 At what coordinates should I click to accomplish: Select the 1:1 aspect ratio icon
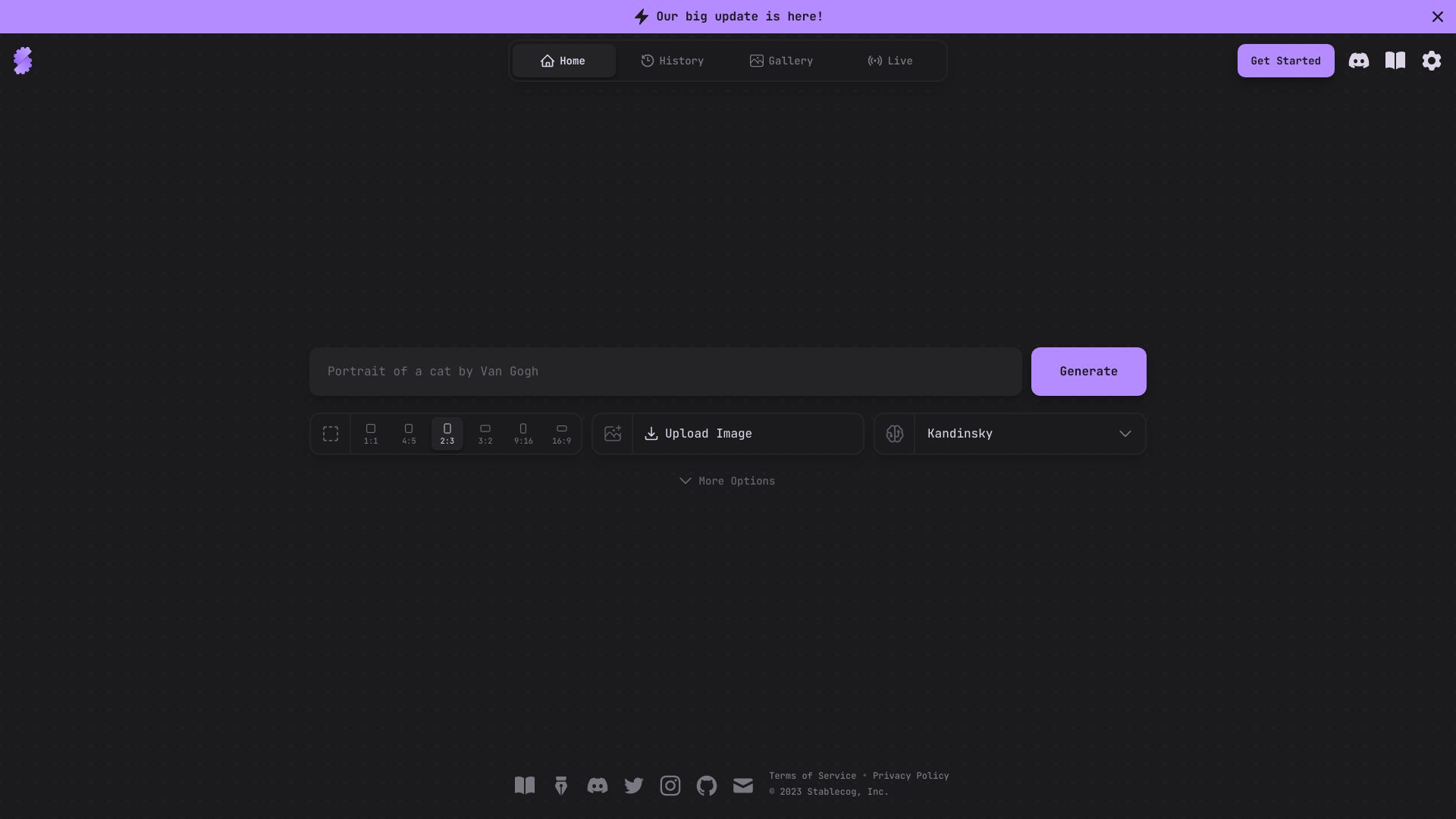370,433
